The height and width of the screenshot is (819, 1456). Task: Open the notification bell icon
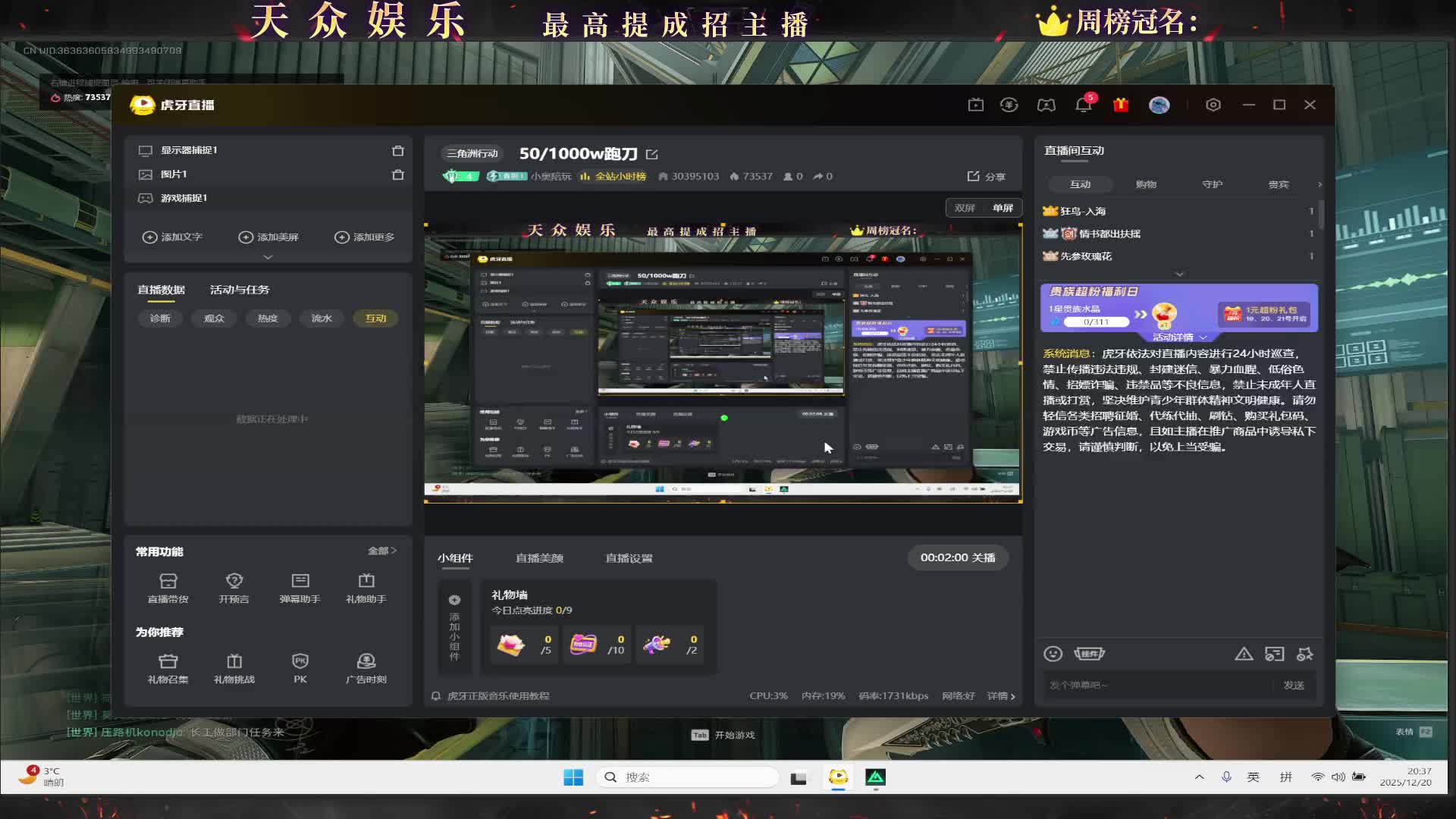pos(1083,105)
